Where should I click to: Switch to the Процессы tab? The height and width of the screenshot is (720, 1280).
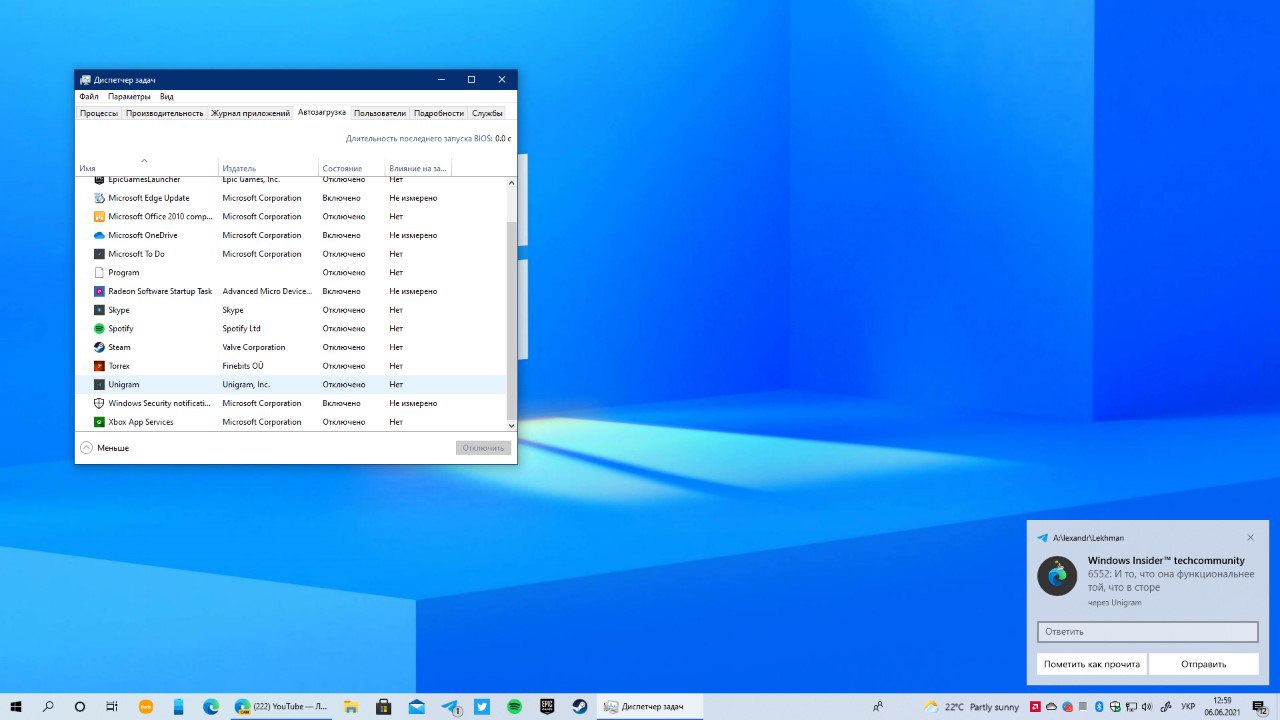click(x=99, y=113)
